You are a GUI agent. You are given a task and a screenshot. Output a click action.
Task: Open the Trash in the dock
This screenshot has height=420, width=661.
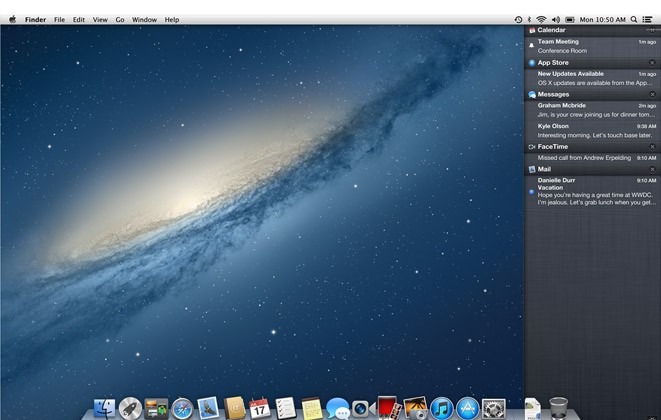(x=558, y=408)
